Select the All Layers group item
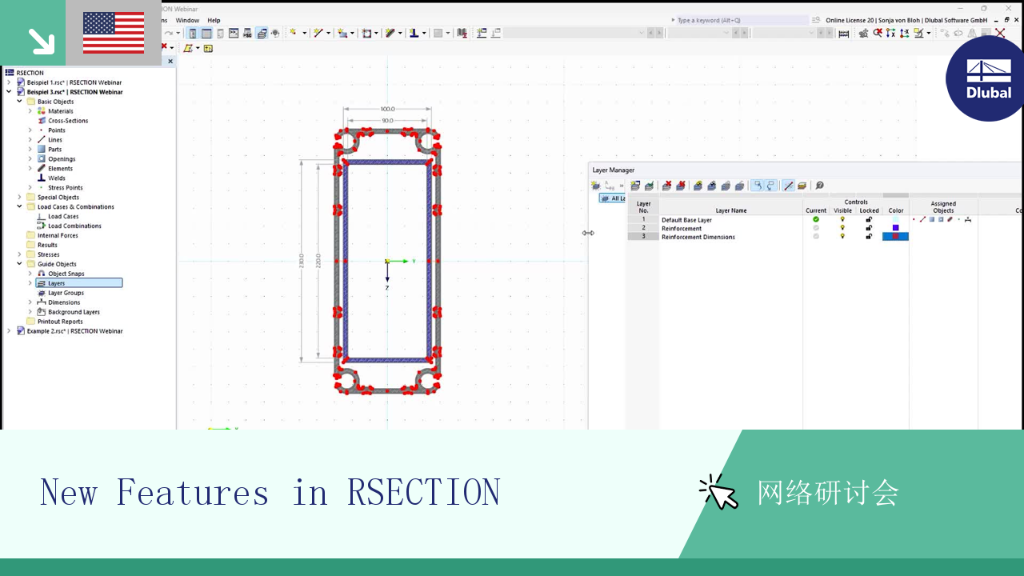This screenshot has width=1024, height=576. 613,198
